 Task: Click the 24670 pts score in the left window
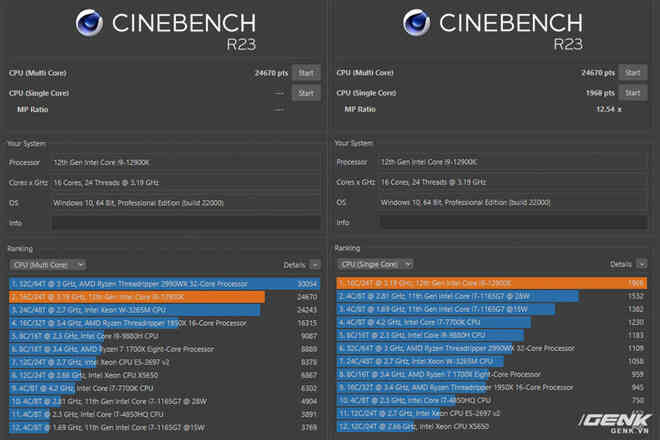271,73
